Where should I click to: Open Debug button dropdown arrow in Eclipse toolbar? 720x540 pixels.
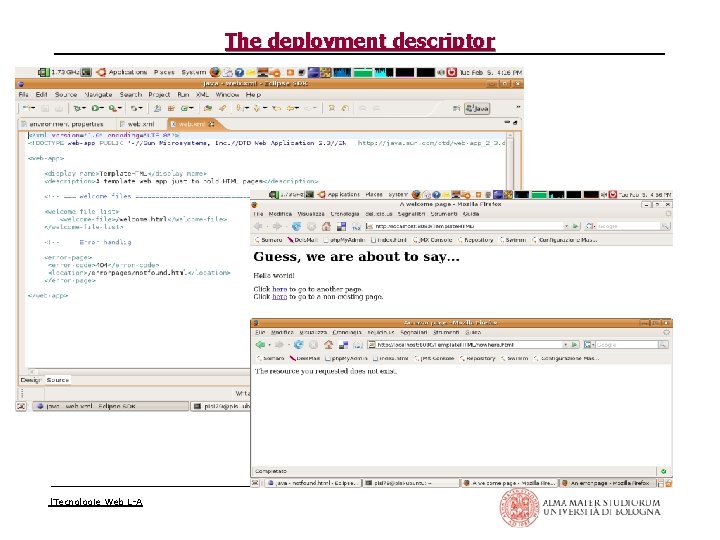pos(84,108)
